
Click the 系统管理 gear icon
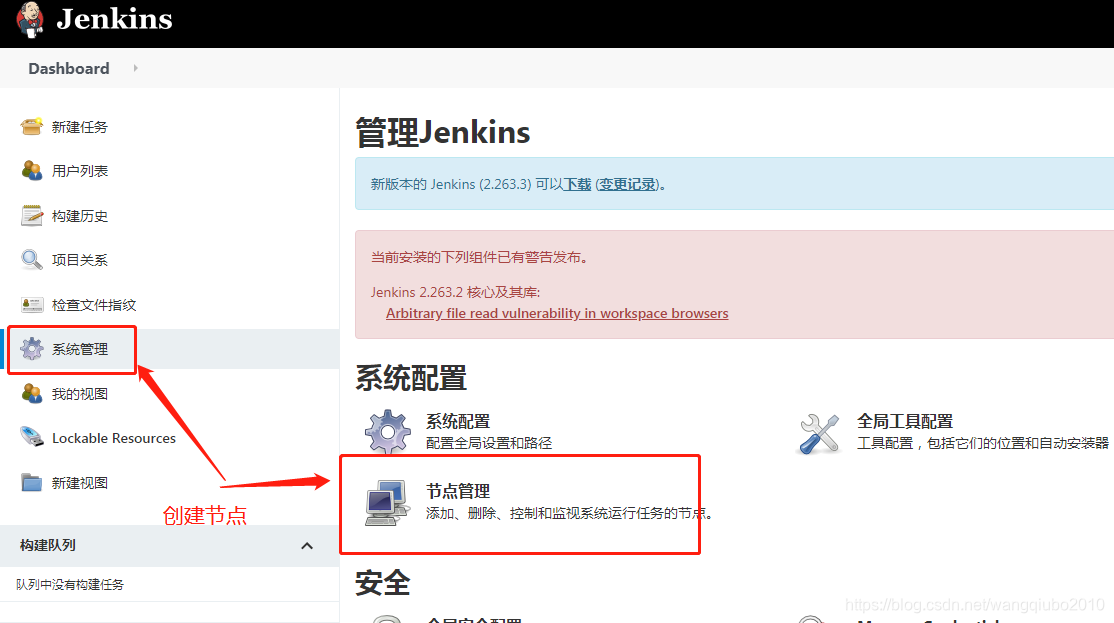click(31, 349)
